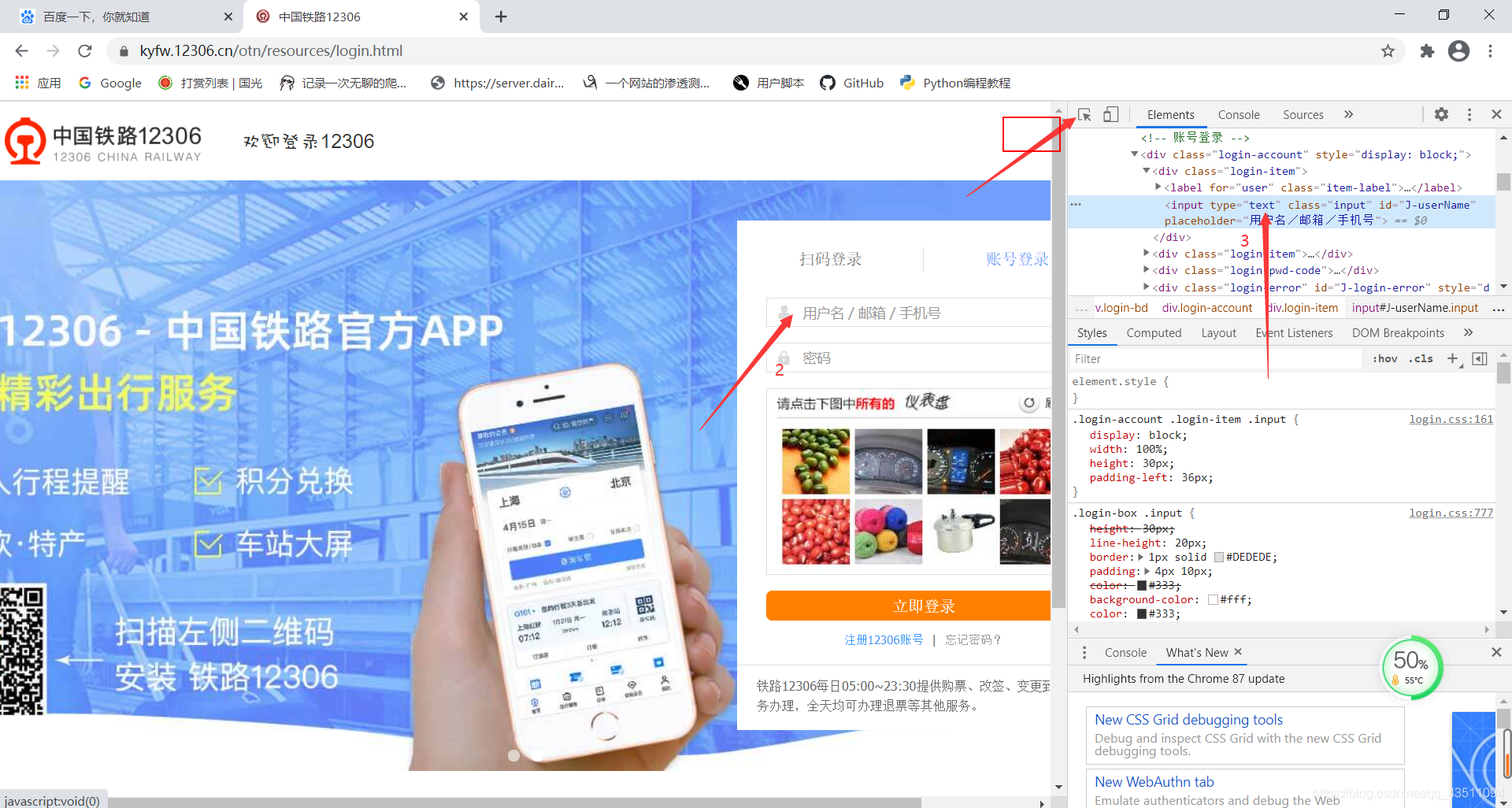Screen dimensions: 1512x808
Task: Switch to the drawer Console tab
Action: click(1125, 653)
